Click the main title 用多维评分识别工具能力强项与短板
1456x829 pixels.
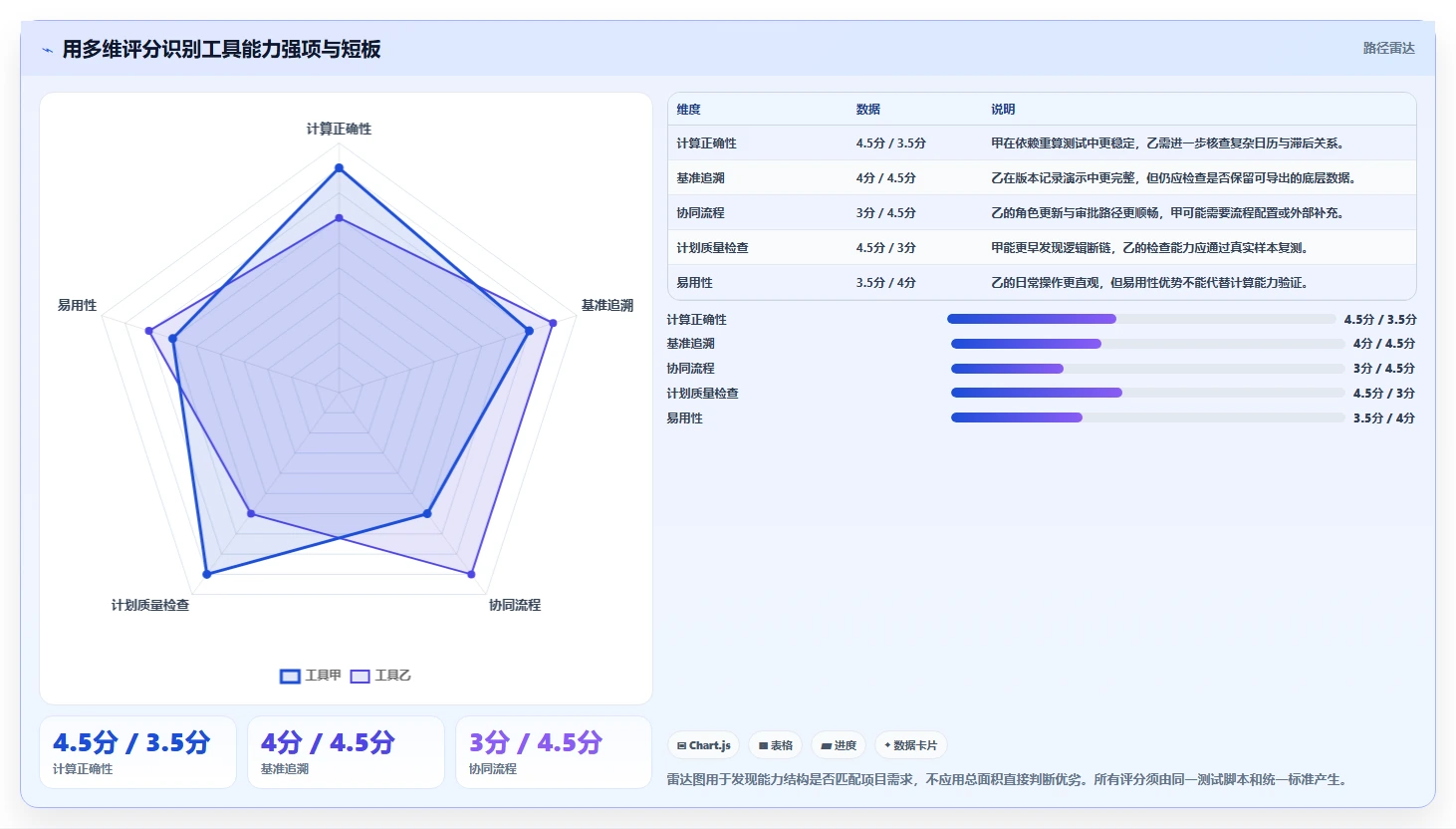coord(221,50)
